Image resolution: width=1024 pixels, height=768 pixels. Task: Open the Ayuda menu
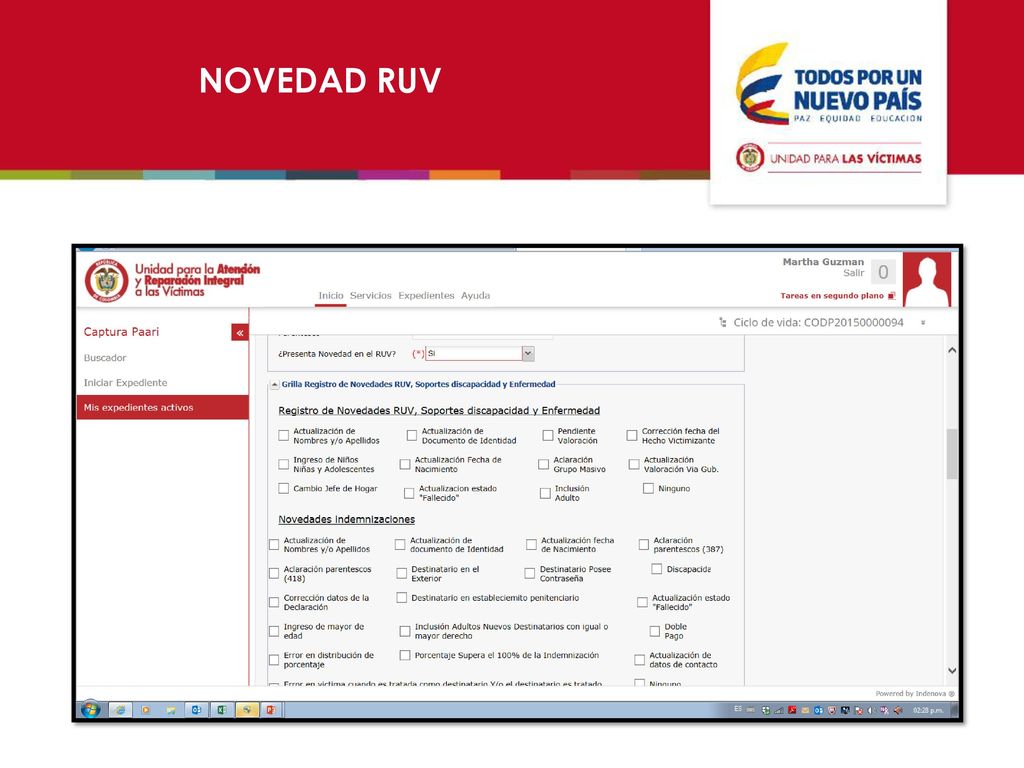coord(475,296)
